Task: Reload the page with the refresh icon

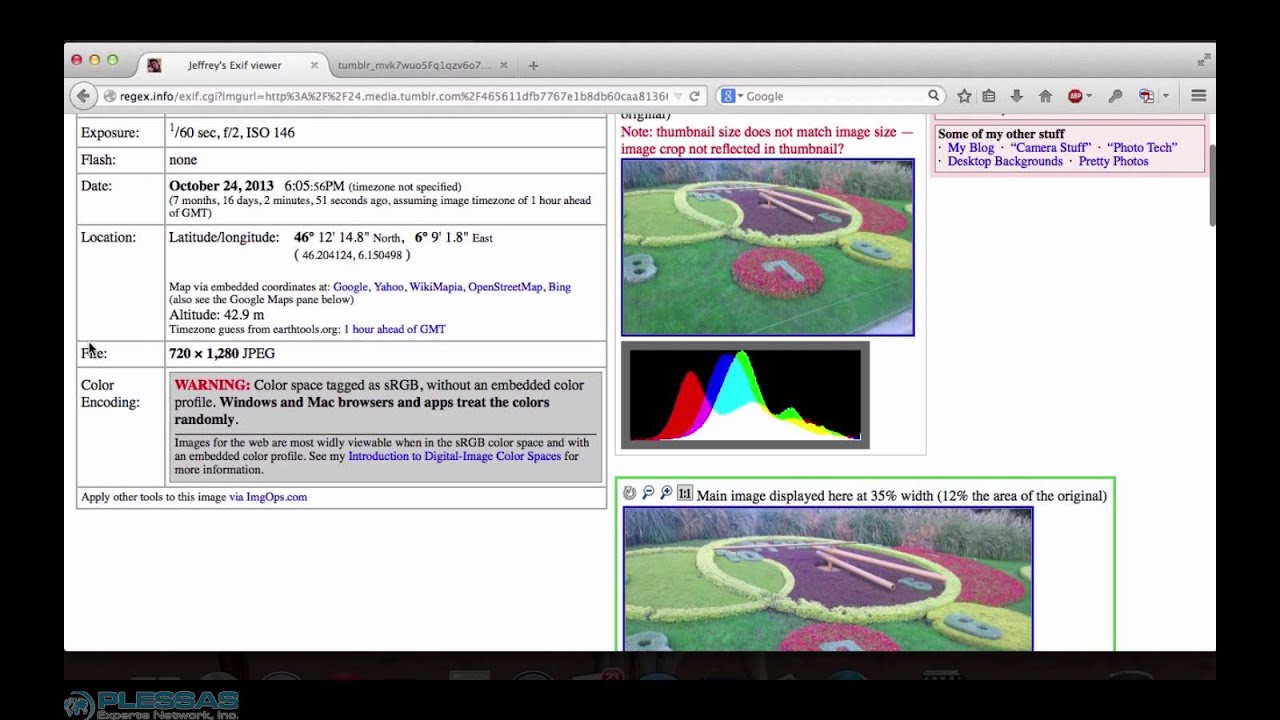Action: (694, 96)
